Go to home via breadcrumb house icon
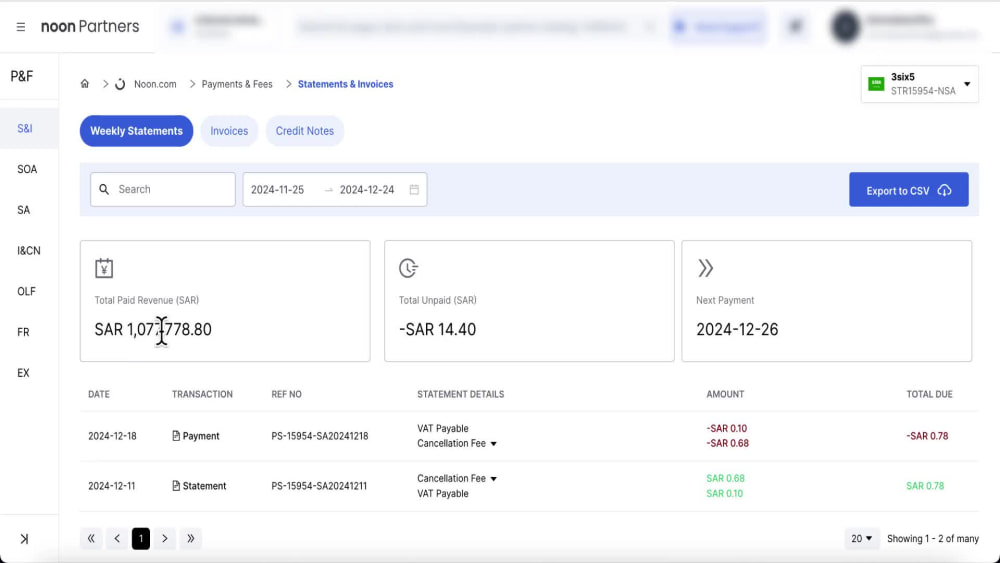The height and width of the screenshot is (563, 1000). click(85, 84)
